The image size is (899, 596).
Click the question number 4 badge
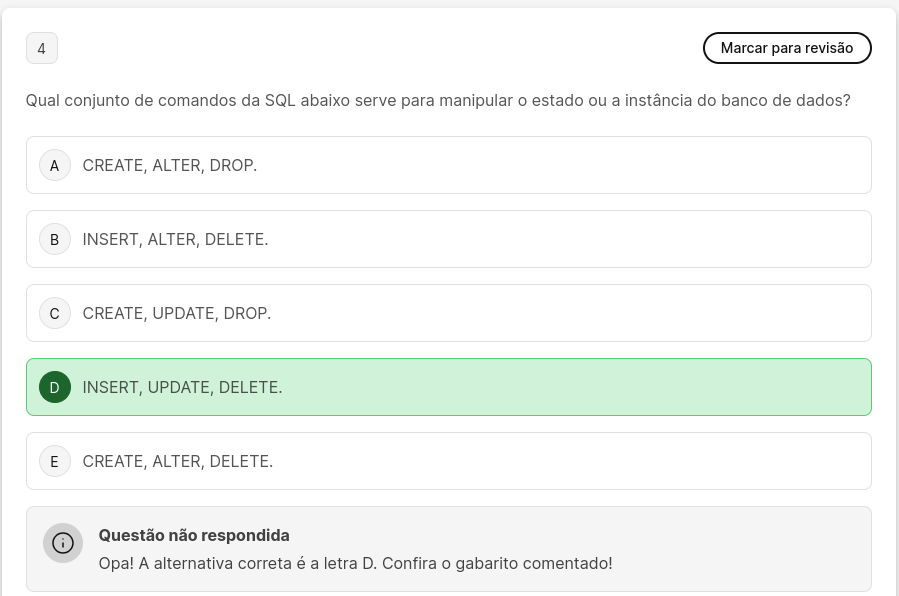[42, 48]
